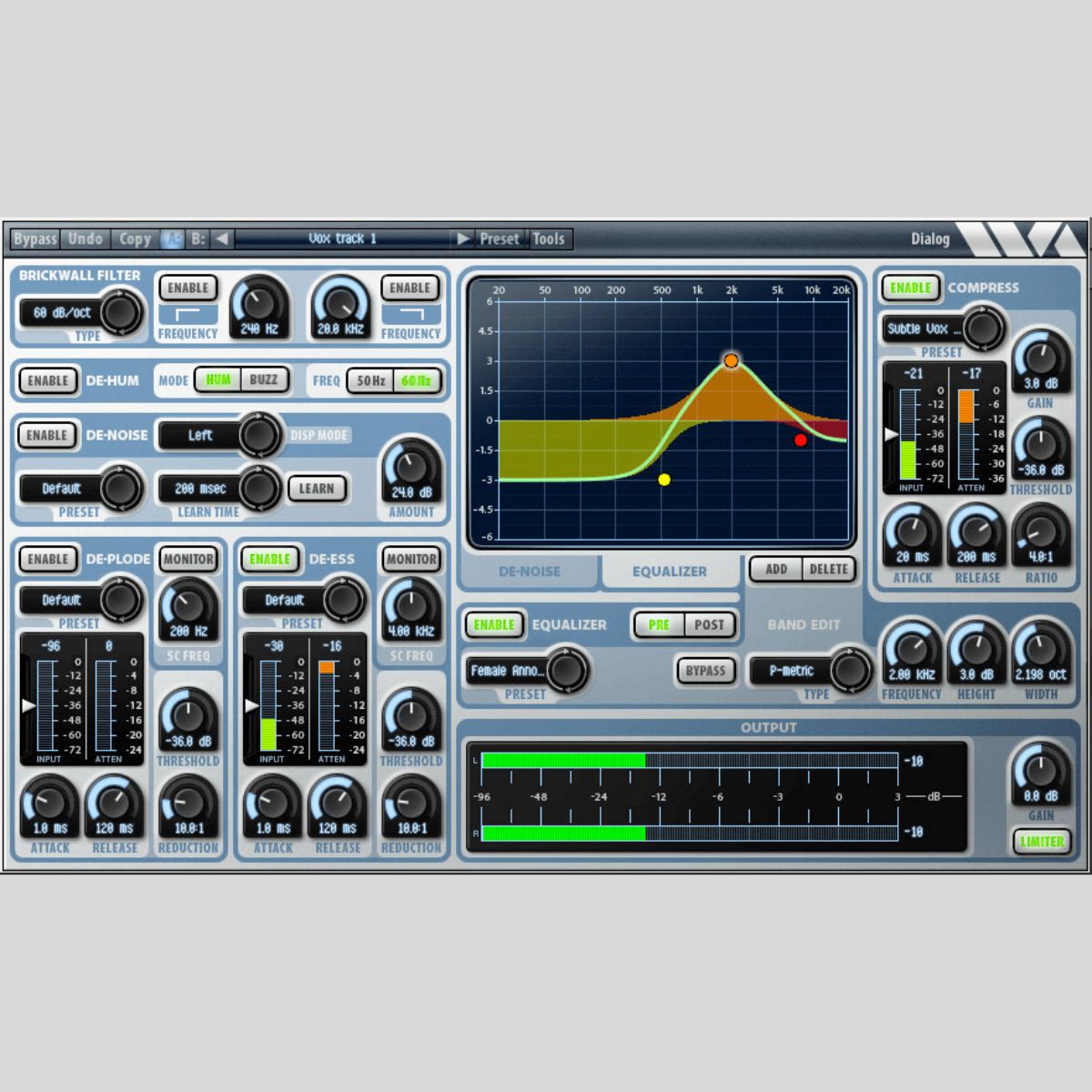Open De-Ess Default preset selector
The height and width of the screenshot is (1092, 1092).
303,600
